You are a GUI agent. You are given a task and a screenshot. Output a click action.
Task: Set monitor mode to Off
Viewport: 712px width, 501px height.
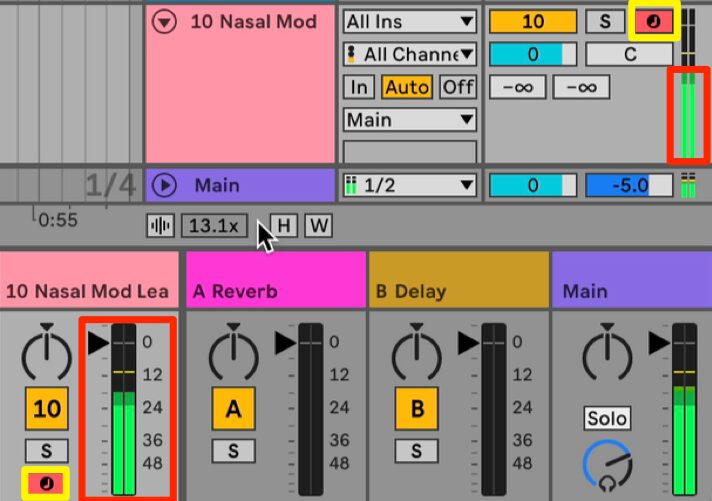coord(458,87)
